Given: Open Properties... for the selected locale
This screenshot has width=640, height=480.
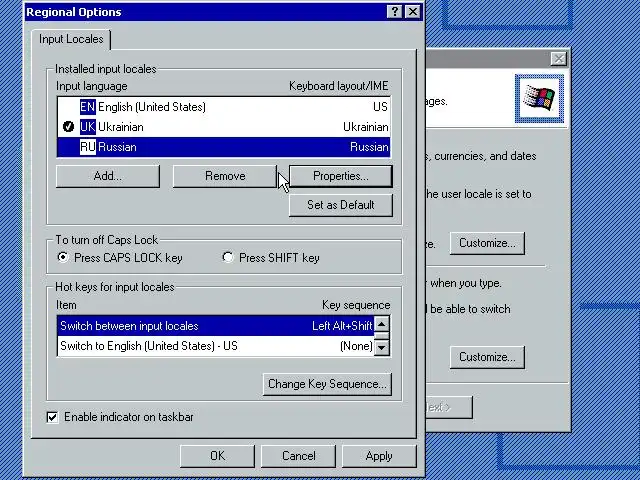Looking at the screenshot, I should [x=341, y=176].
